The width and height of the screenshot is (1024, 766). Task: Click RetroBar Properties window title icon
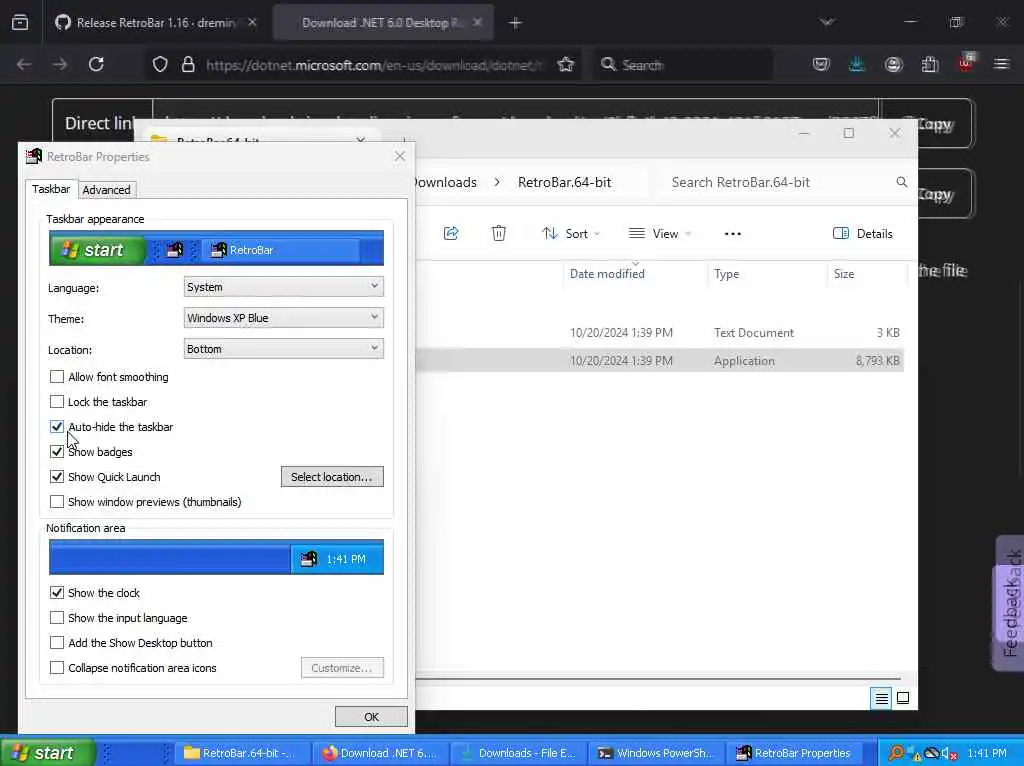pos(33,157)
